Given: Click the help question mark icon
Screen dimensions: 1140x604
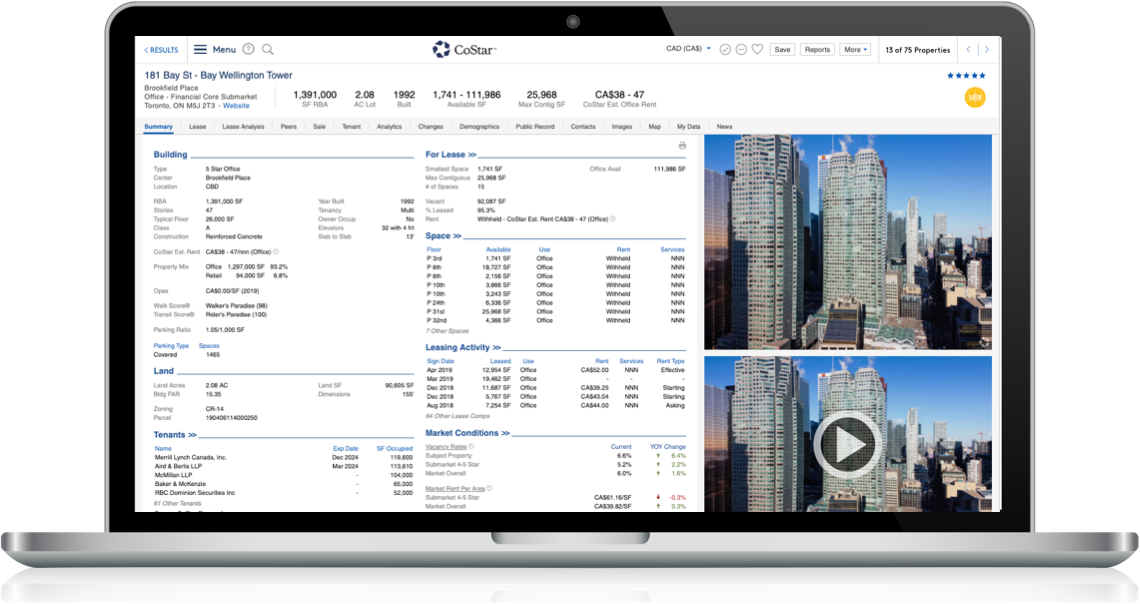Looking at the screenshot, I should 248,49.
